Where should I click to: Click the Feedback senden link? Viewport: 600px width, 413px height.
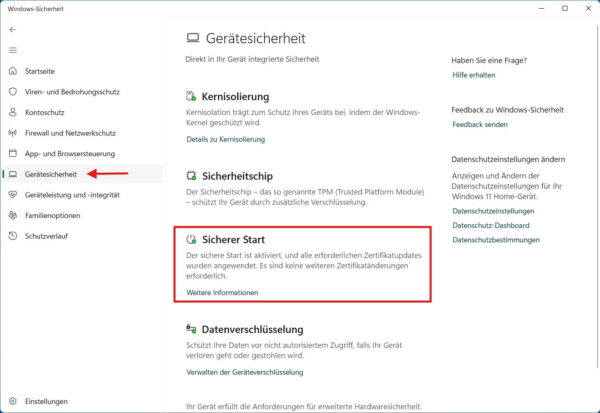coord(480,124)
